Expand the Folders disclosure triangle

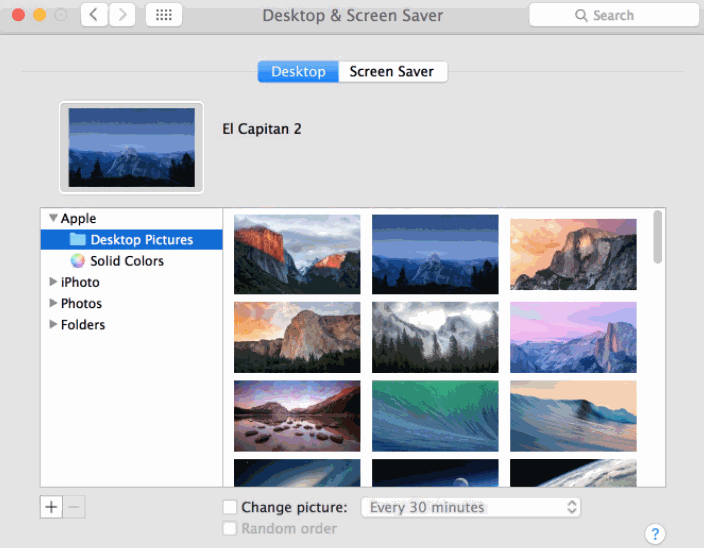pyautogui.click(x=53, y=324)
